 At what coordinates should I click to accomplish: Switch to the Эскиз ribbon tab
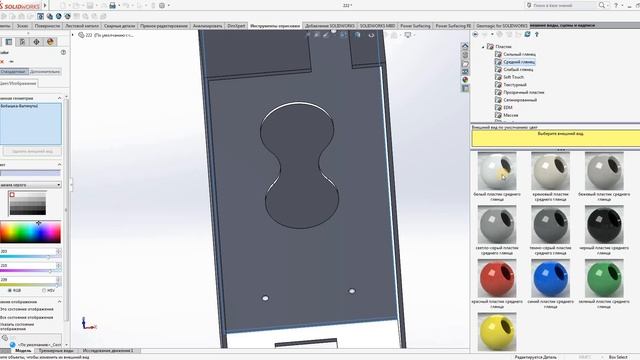pos(22,26)
